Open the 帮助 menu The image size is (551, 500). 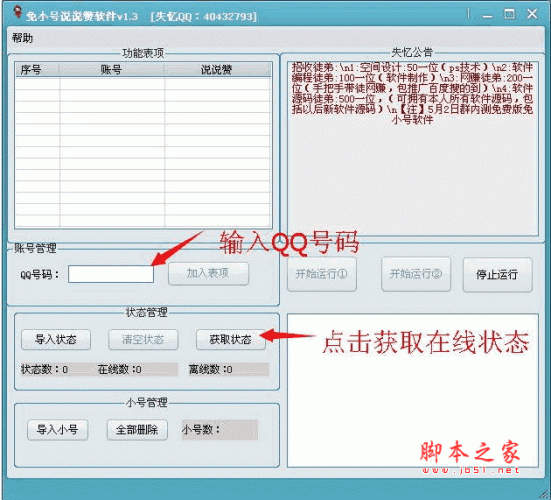coord(22,38)
